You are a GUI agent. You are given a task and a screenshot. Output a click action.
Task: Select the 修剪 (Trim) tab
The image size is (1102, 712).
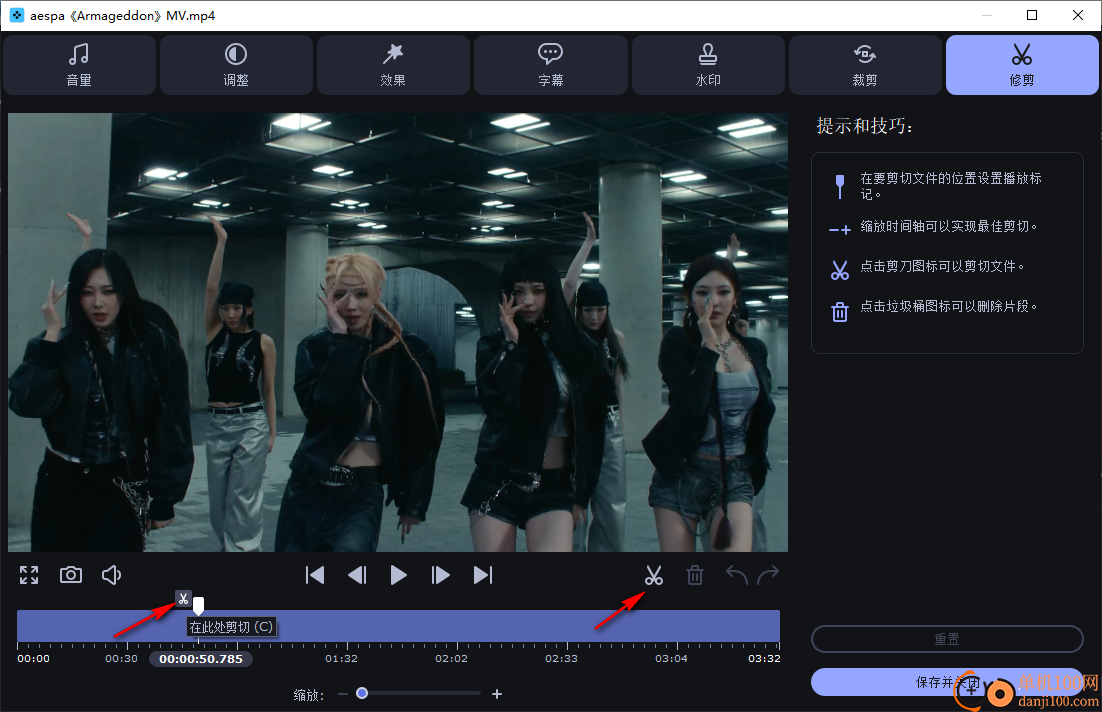(x=1022, y=65)
